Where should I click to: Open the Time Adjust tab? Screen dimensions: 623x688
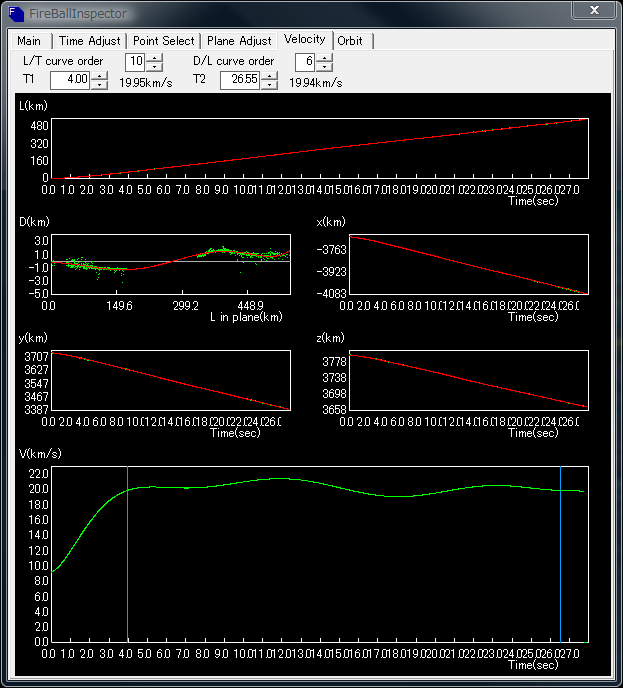coord(89,41)
